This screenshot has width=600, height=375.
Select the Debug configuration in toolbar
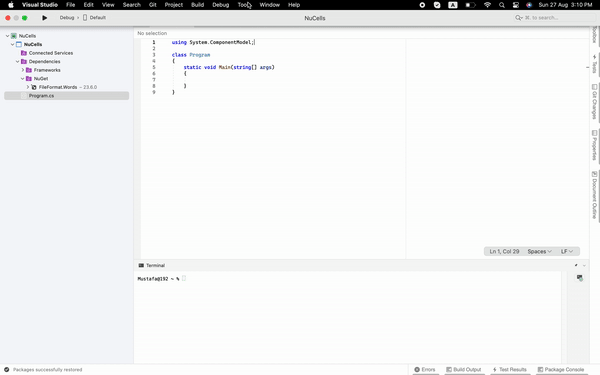tap(67, 18)
